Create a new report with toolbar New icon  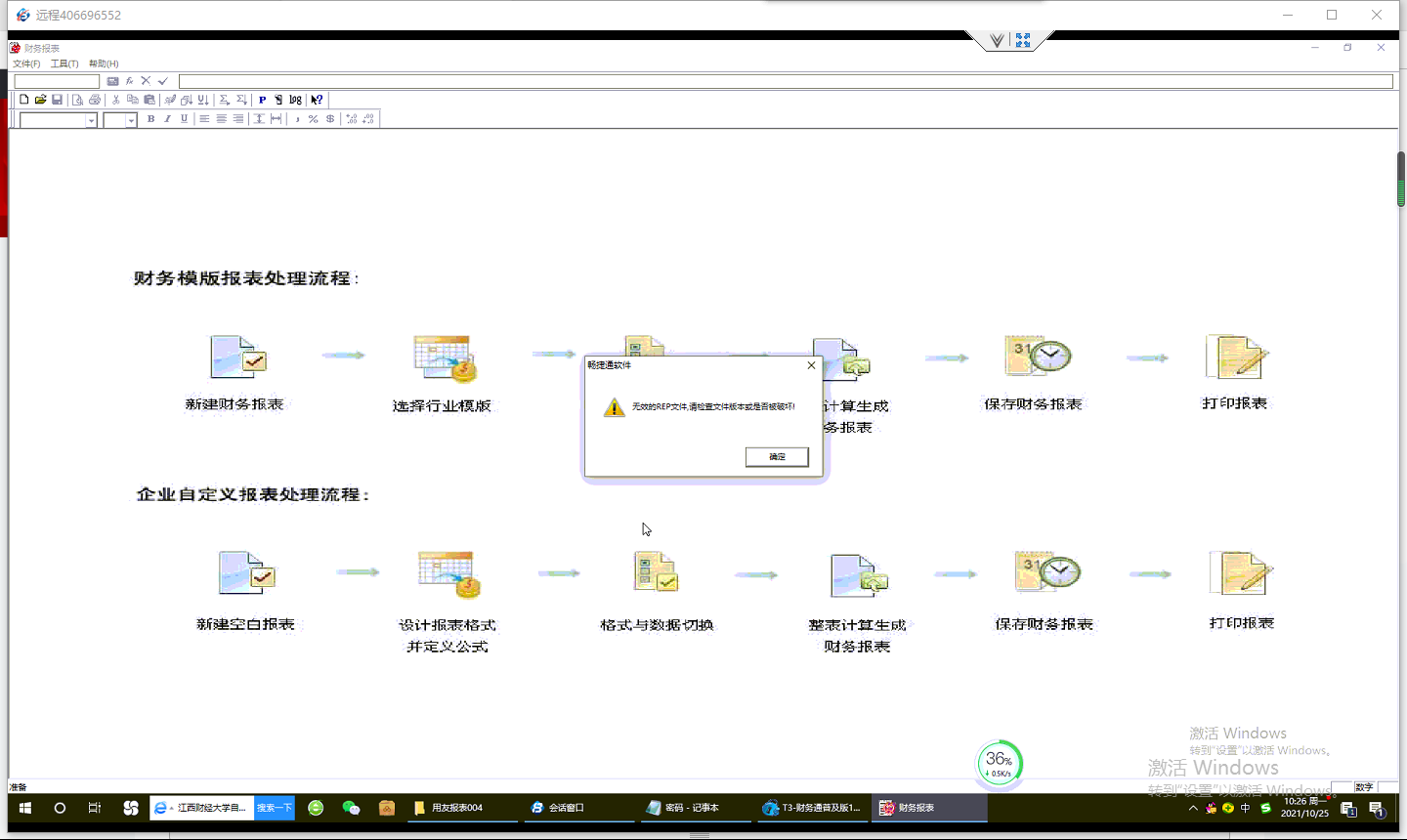pyautogui.click(x=24, y=100)
